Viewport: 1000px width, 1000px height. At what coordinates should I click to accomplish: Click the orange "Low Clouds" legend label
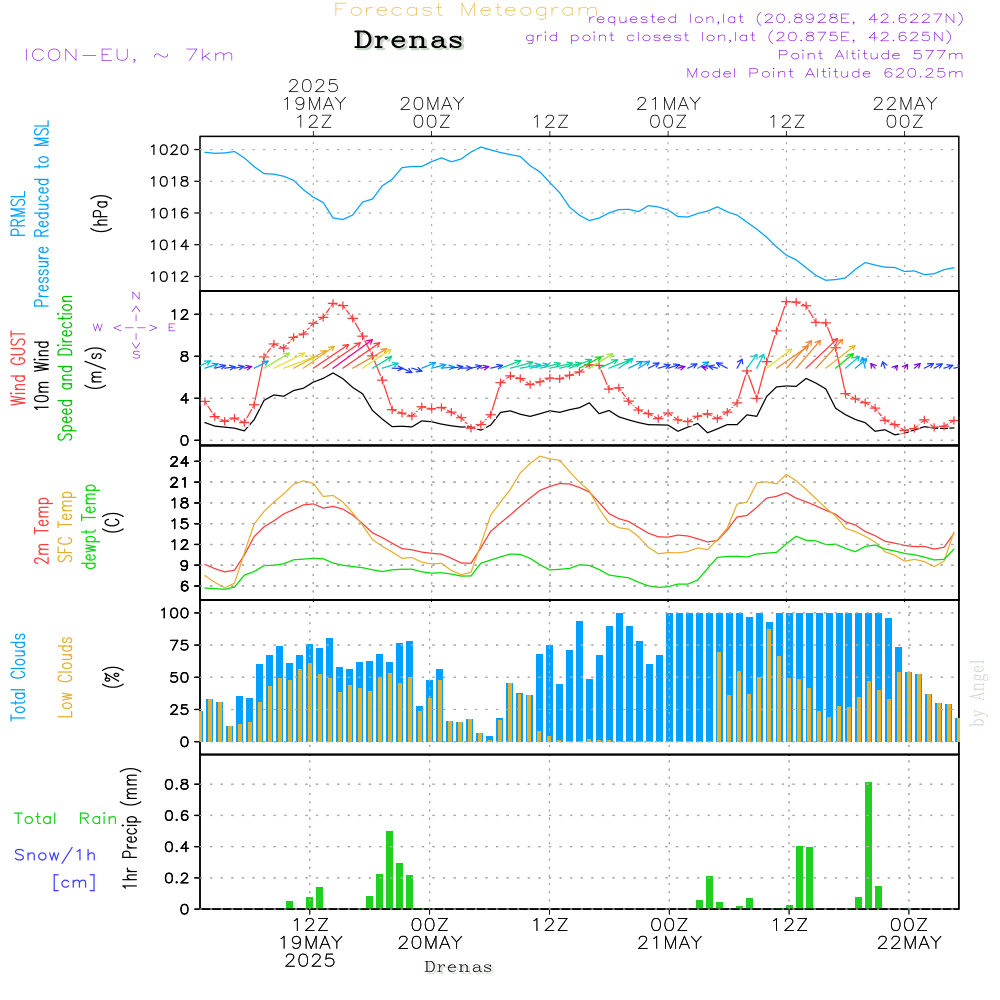(66, 677)
